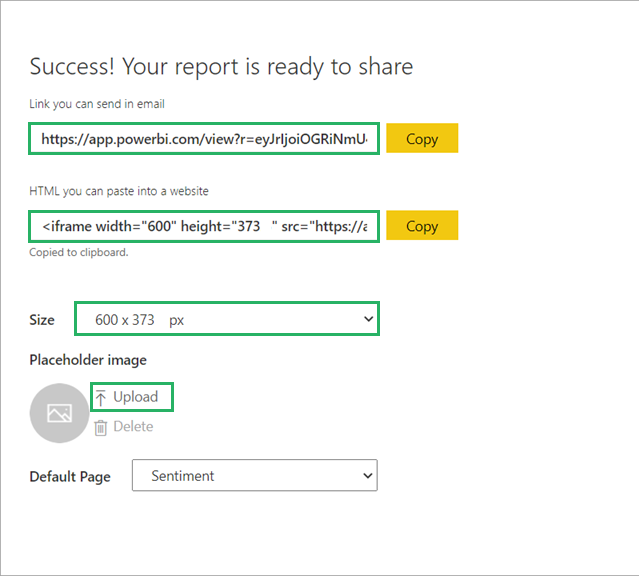Screen dimensions: 639x576
Task: Click the chevron arrow on Size selector
Action: point(367,319)
